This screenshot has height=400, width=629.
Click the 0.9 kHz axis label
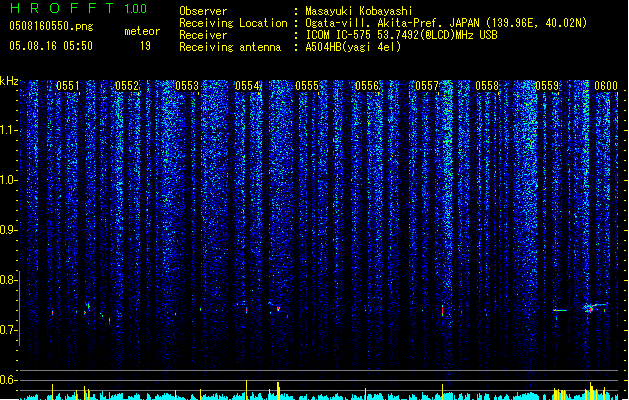8,230
